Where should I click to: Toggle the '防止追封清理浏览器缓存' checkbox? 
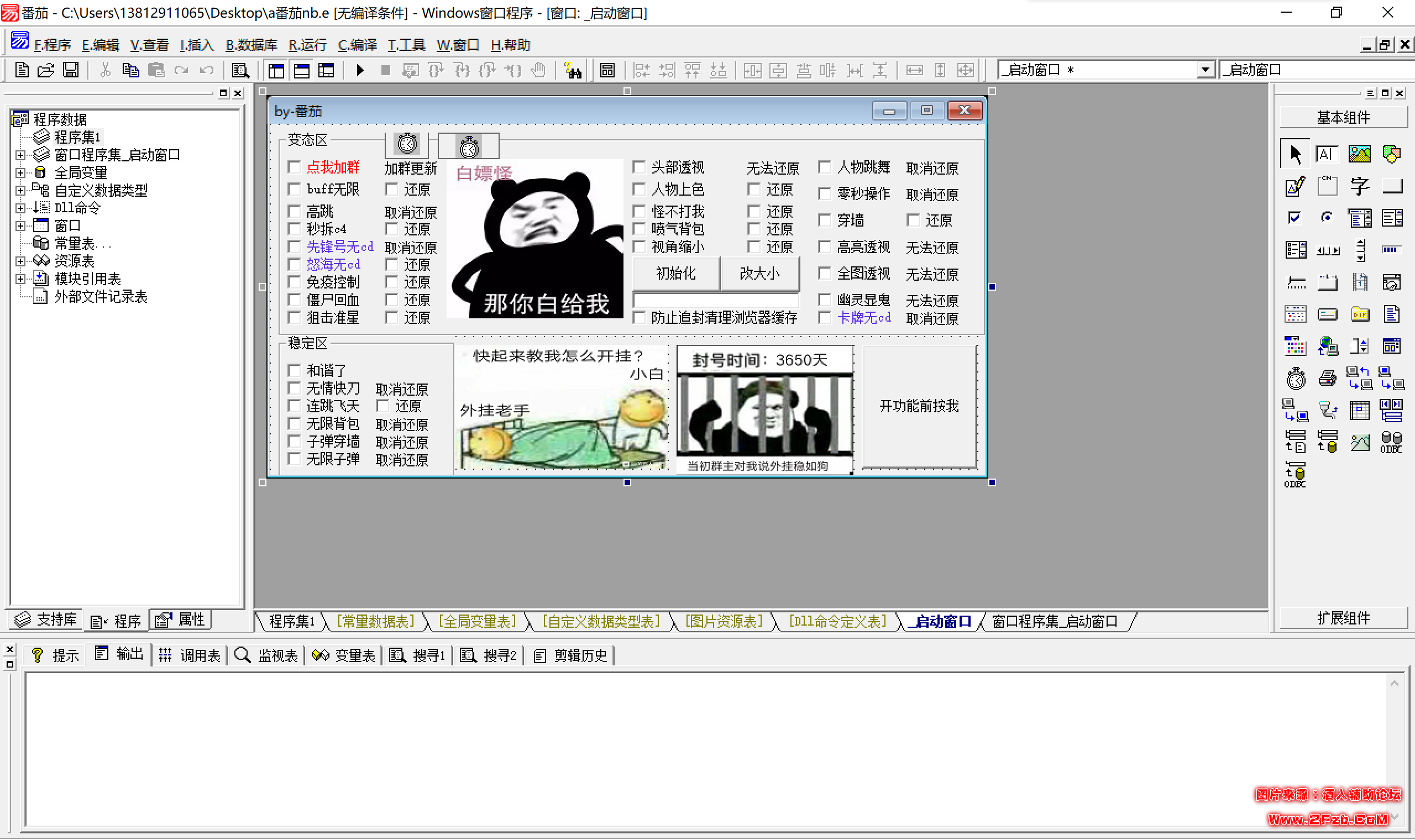click(639, 318)
